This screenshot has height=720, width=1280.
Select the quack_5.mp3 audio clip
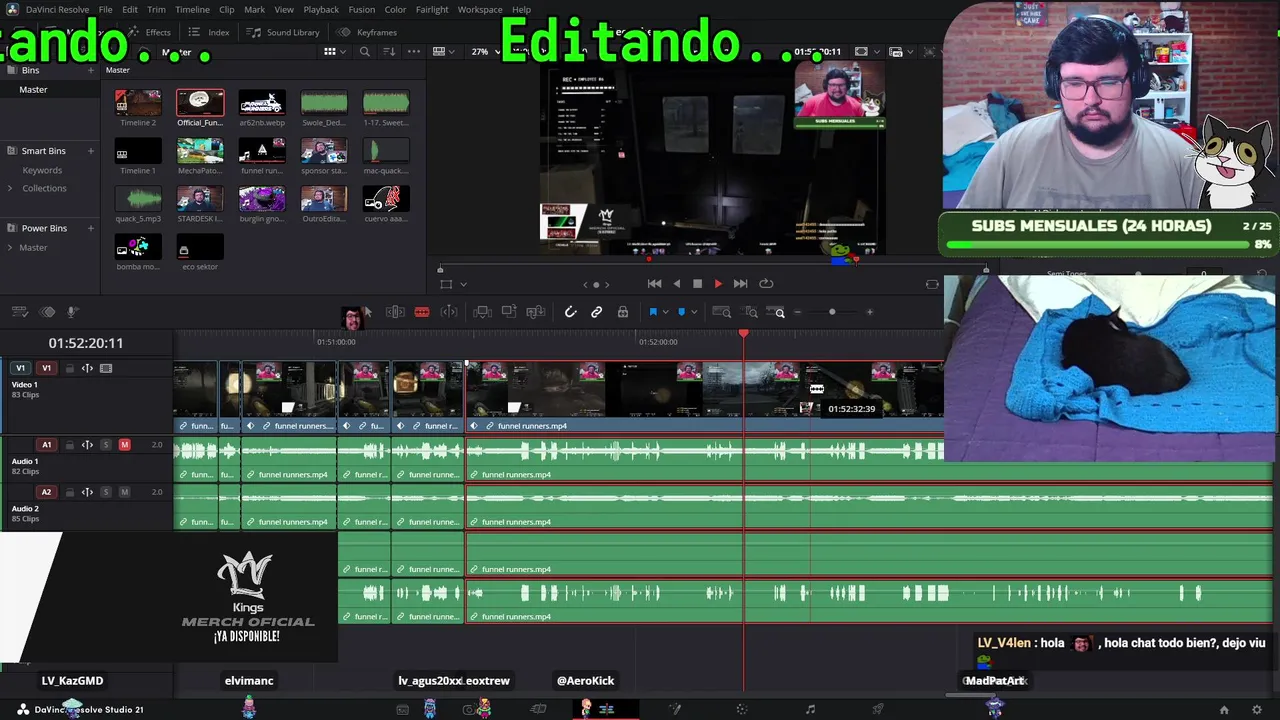tap(138, 198)
